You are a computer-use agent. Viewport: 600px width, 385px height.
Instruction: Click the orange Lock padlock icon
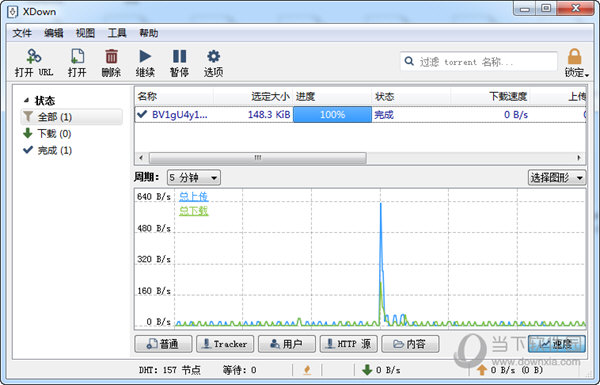tap(574, 57)
